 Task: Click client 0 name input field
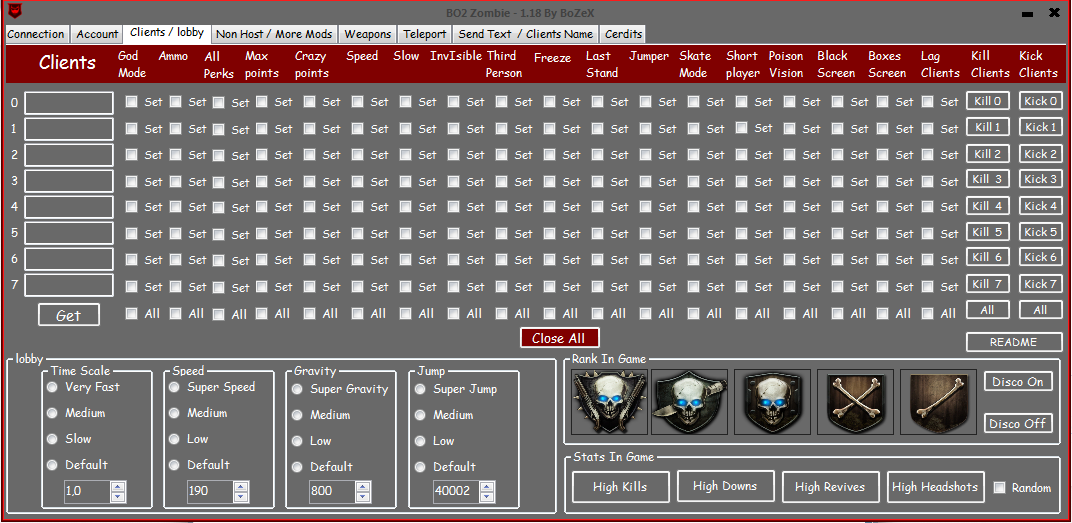[69, 103]
